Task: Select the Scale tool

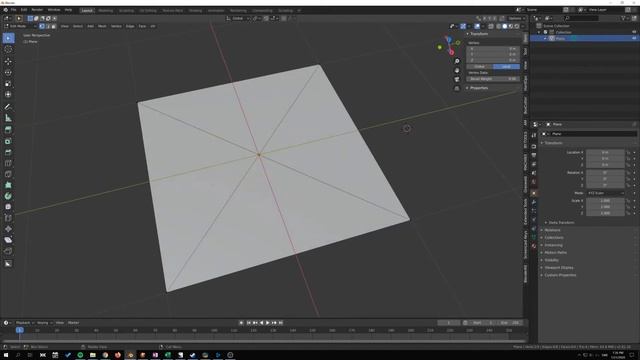Action: point(8,84)
